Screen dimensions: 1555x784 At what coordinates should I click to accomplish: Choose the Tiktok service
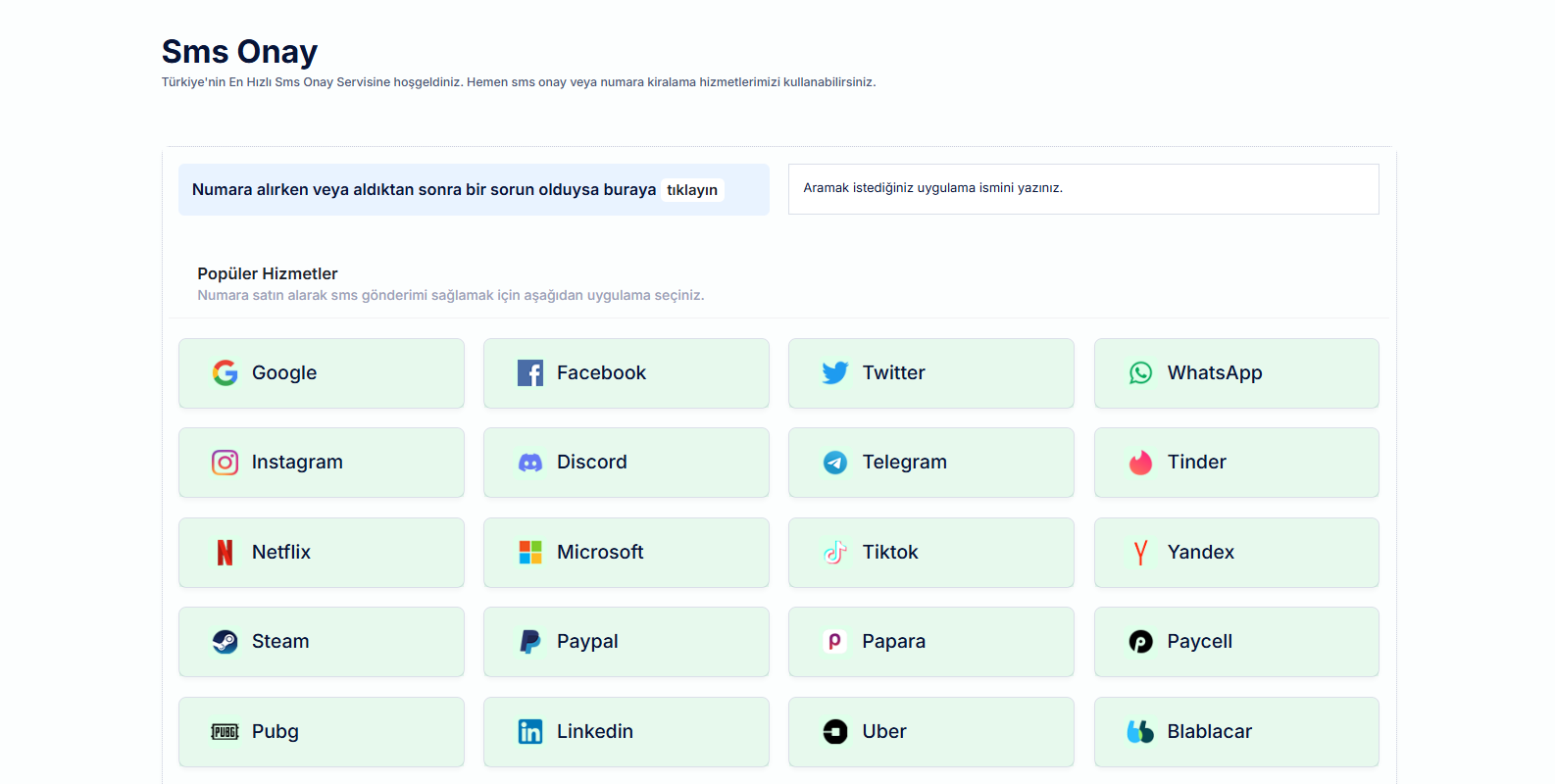click(930, 553)
